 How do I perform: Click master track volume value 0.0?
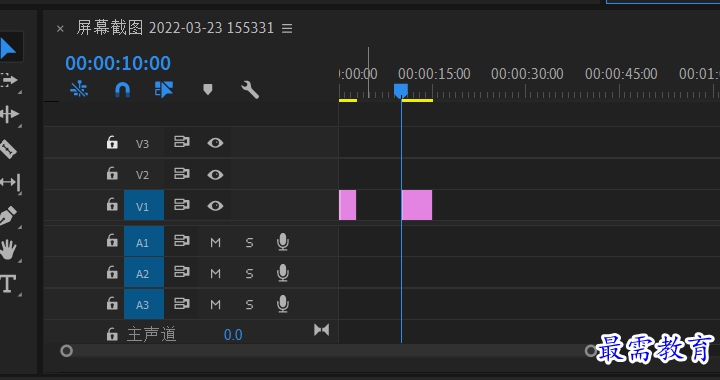coord(233,335)
